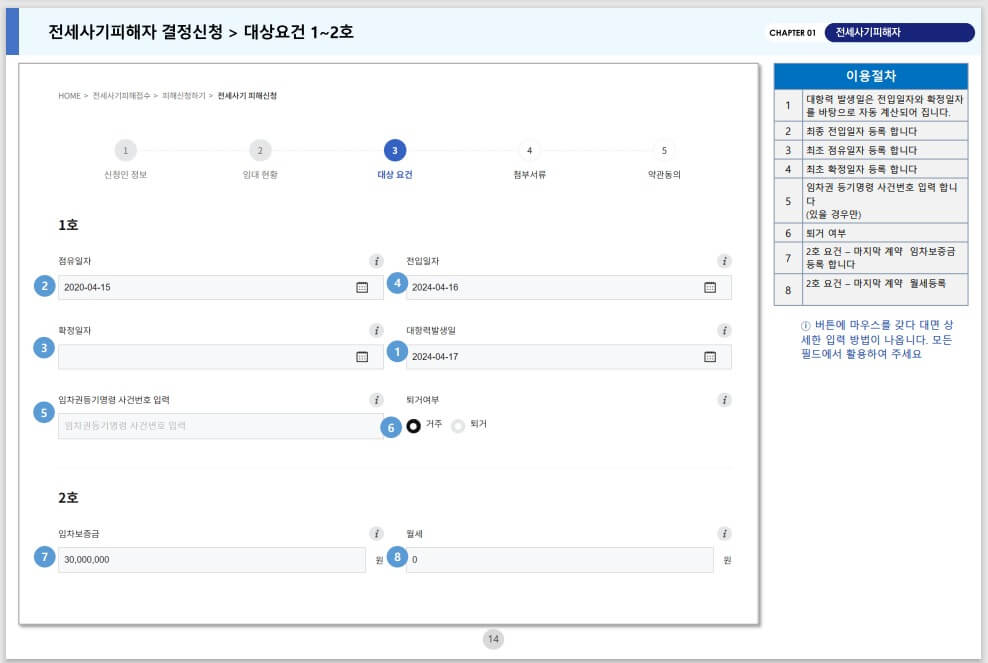Click the info icon beside 퇴거여부
This screenshot has height=663, width=988.
pos(723,399)
